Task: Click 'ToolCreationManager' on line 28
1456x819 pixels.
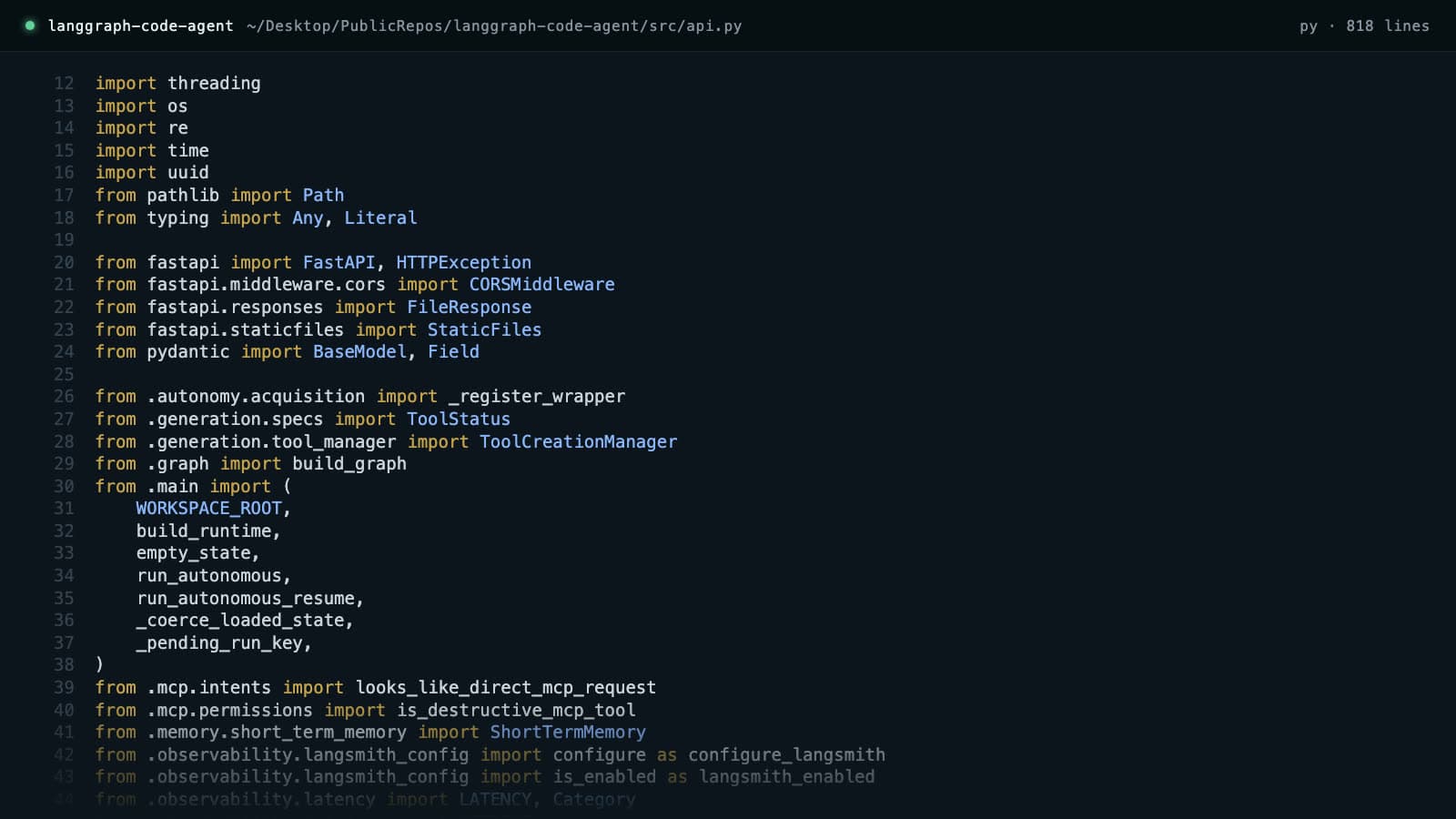Action: 579,441
